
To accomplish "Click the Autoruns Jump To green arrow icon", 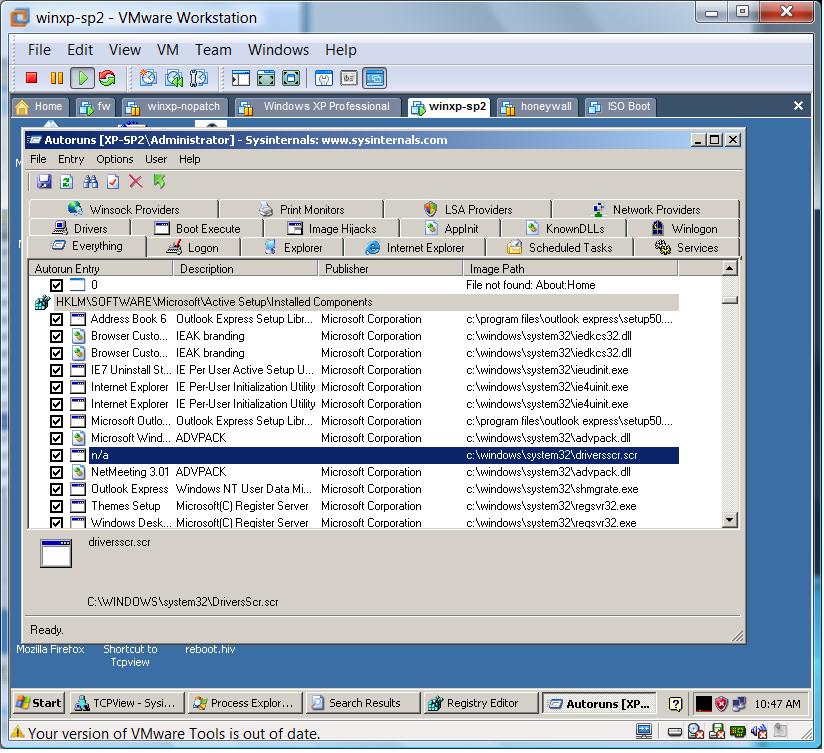I will (159, 182).
